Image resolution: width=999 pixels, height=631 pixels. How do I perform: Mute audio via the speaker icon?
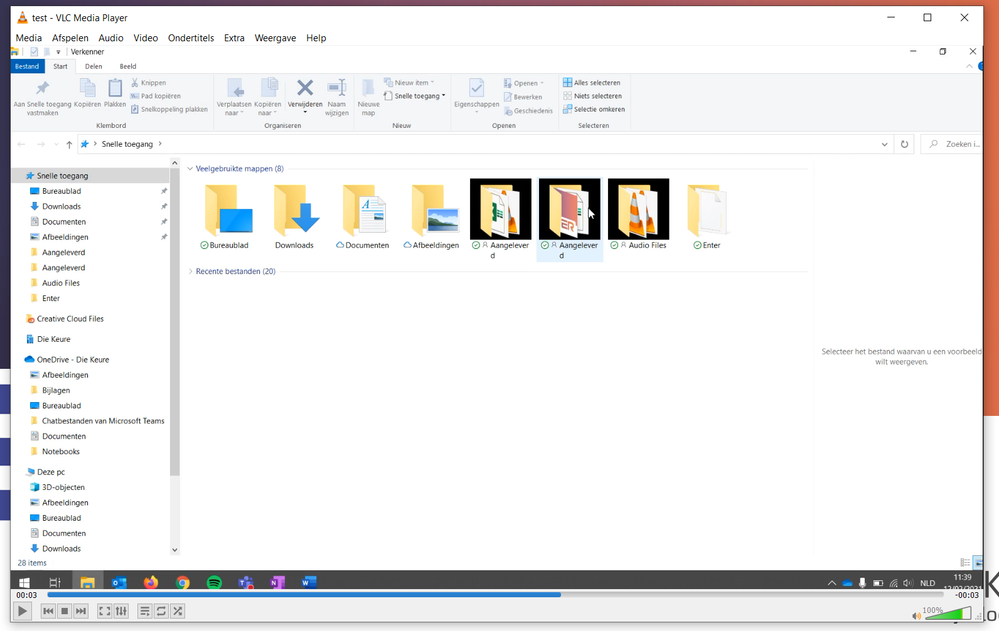[917, 615]
